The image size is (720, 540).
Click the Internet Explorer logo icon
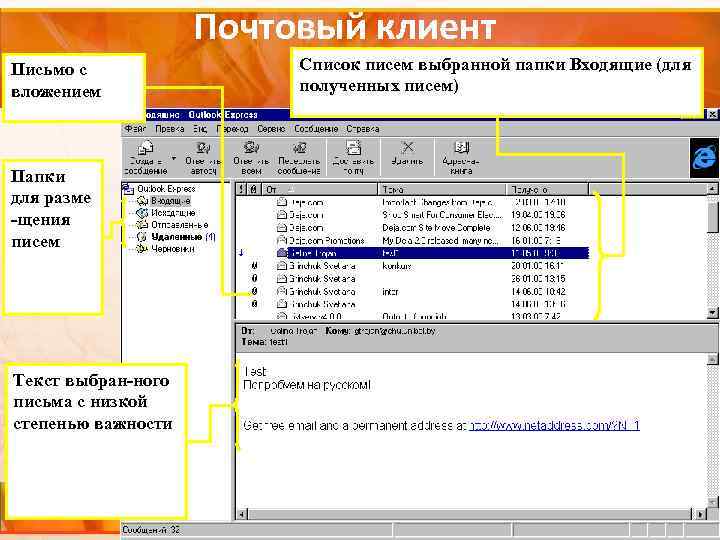[x=704, y=158]
